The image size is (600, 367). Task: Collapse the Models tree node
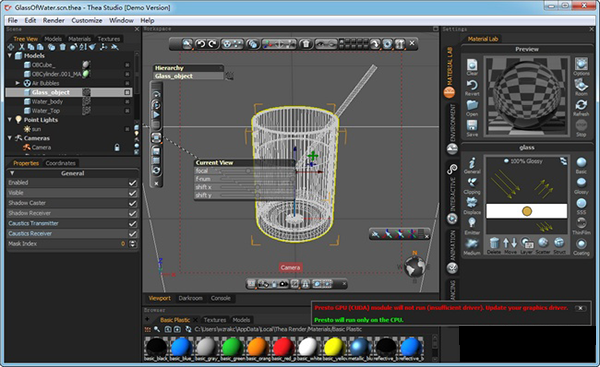pyautogui.click(x=10, y=56)
